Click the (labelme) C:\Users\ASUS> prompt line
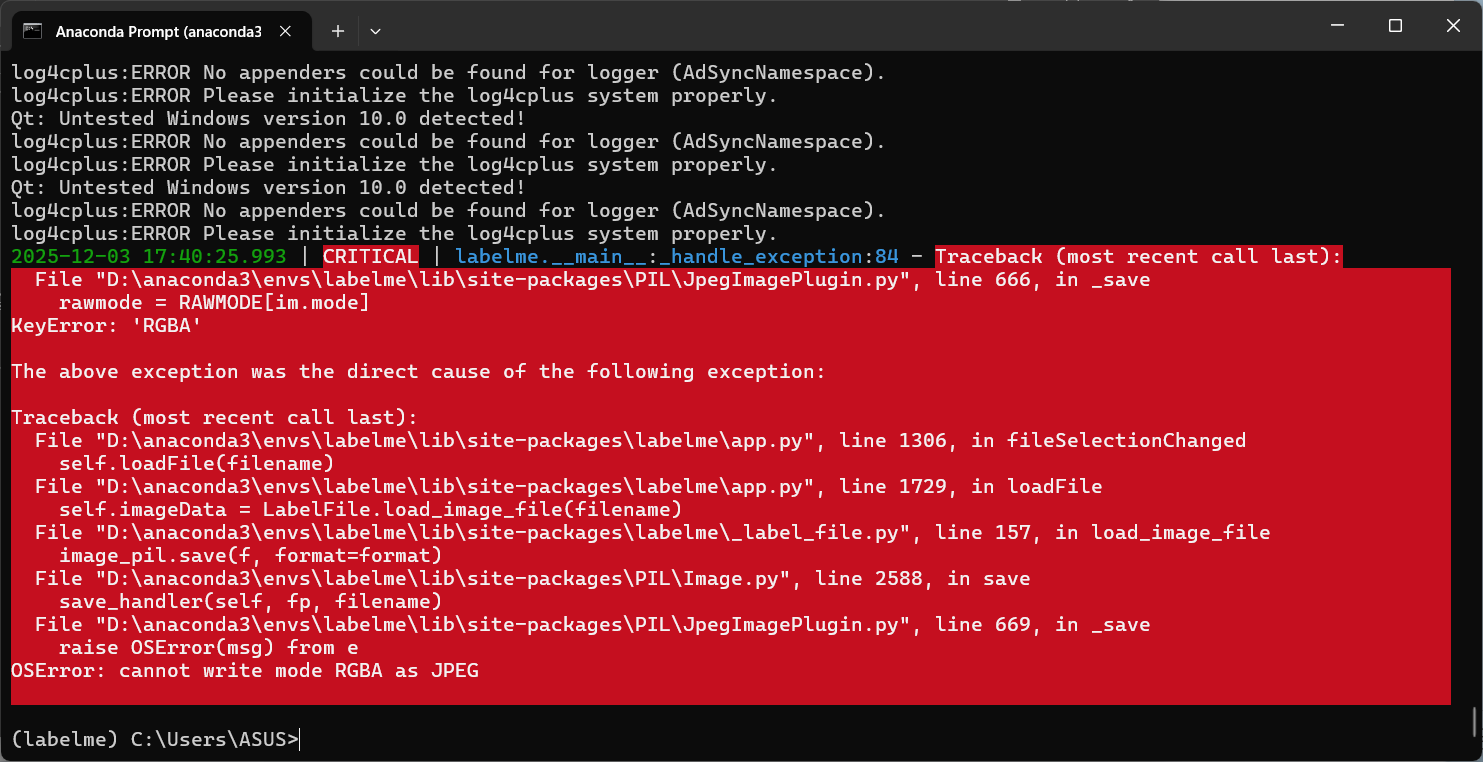This screenshot has width=1483, height=762. point(155,740)
